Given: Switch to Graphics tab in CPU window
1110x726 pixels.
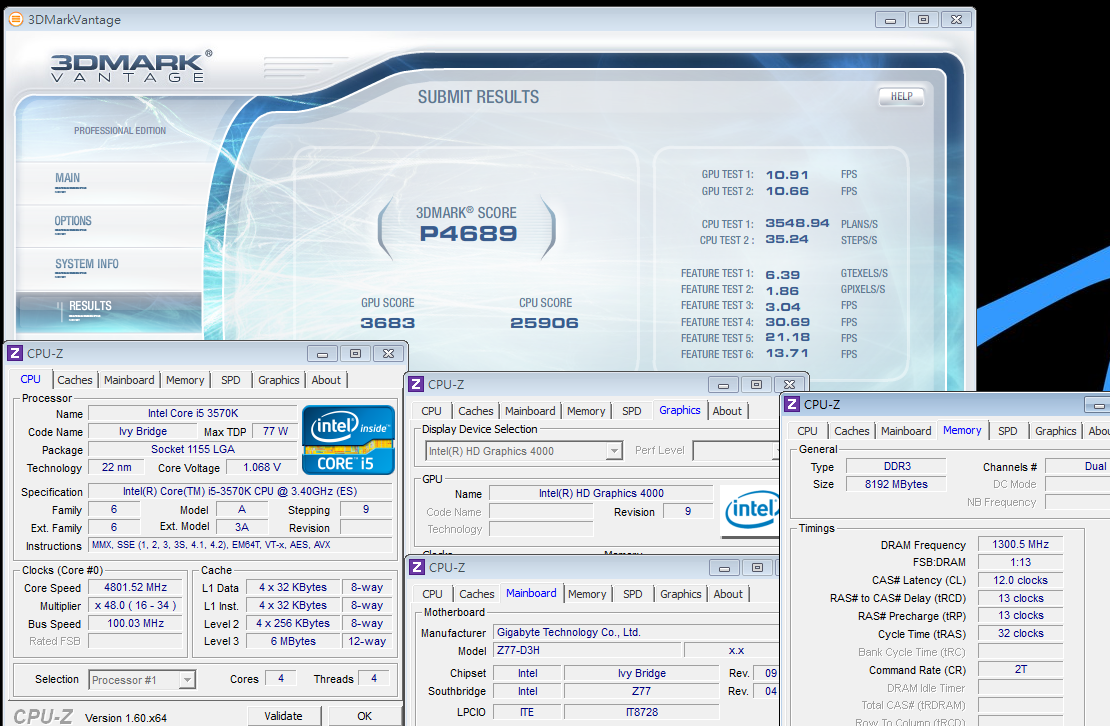Looking at the screenshot, I should pos(279,380).
